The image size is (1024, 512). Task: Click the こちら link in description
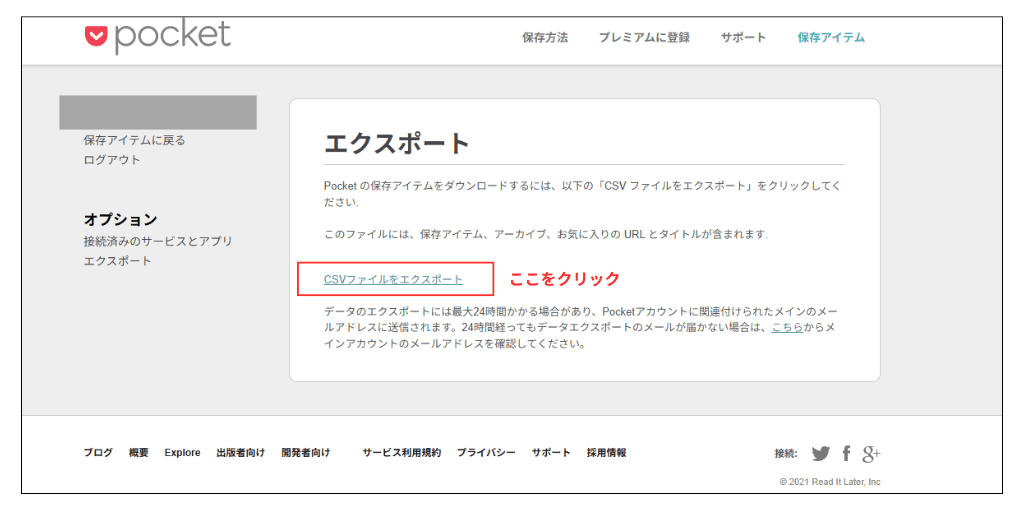(788, 327)
